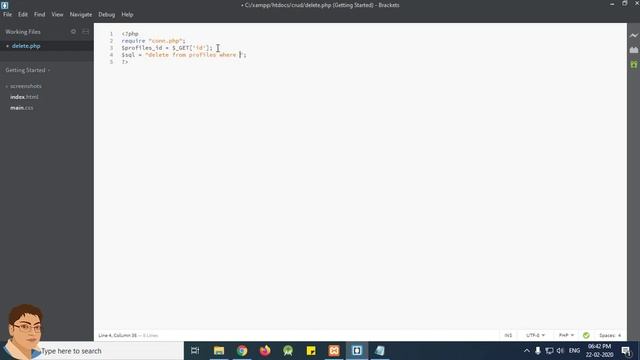Open Sticky Notes from taskbar
This screenshot has width=640, height=360.
tap(311, 351)
